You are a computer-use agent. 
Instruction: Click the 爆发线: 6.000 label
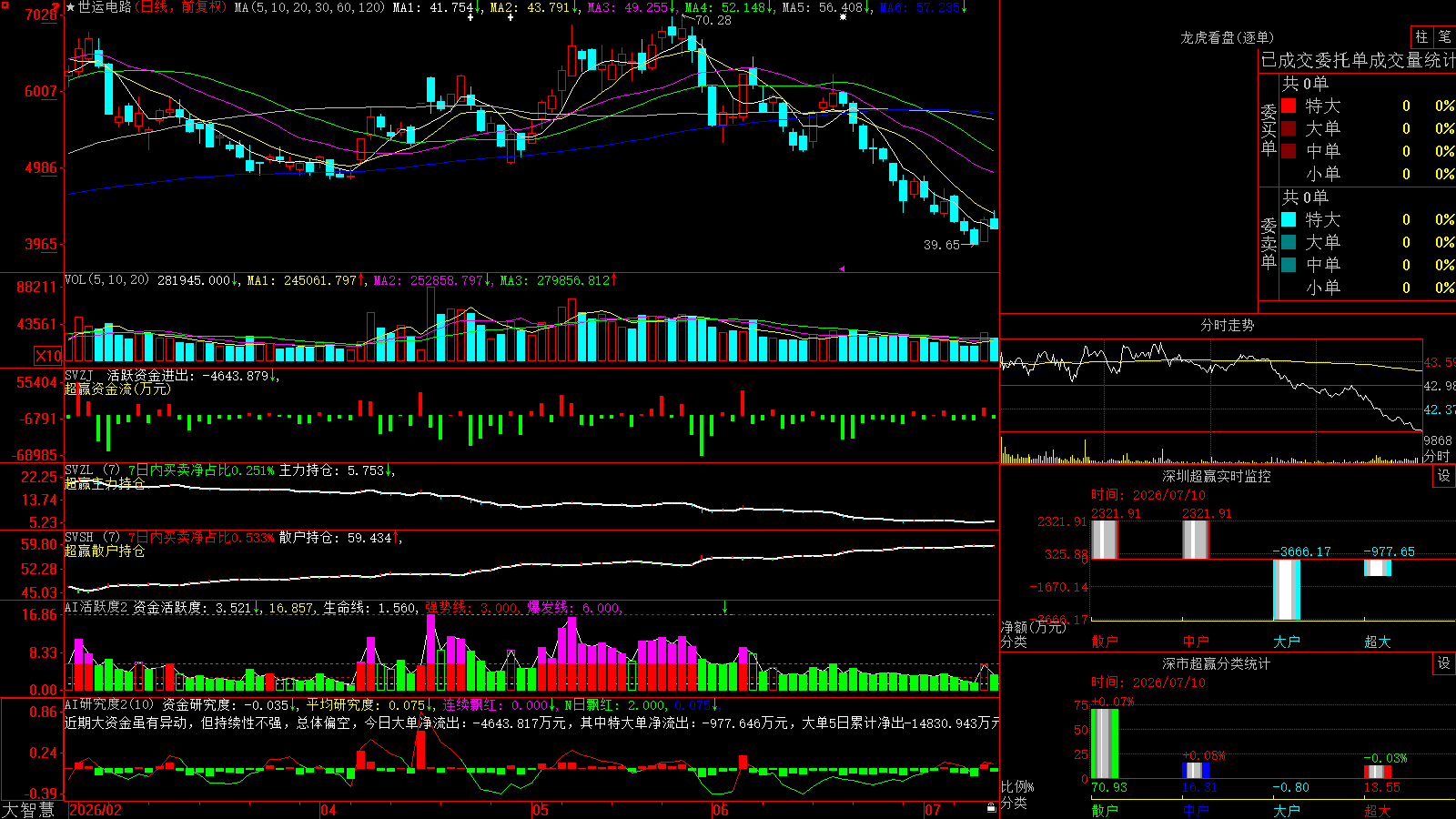coord(574,608)
